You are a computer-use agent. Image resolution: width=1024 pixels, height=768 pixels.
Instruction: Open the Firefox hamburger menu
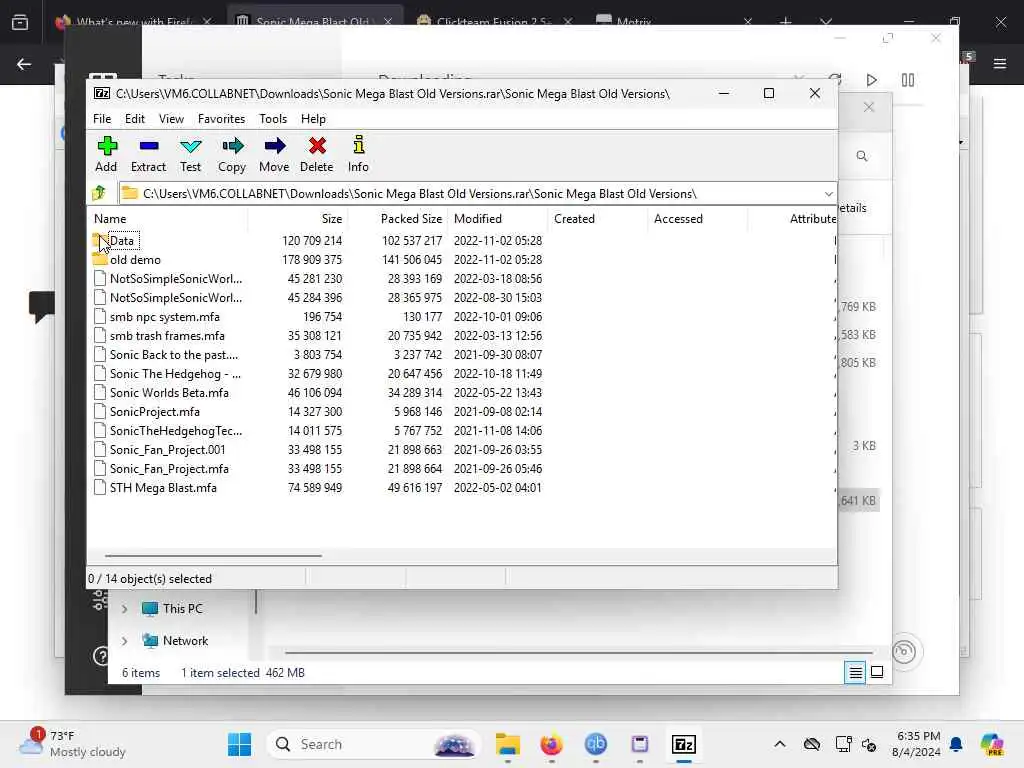point(1000,64)
